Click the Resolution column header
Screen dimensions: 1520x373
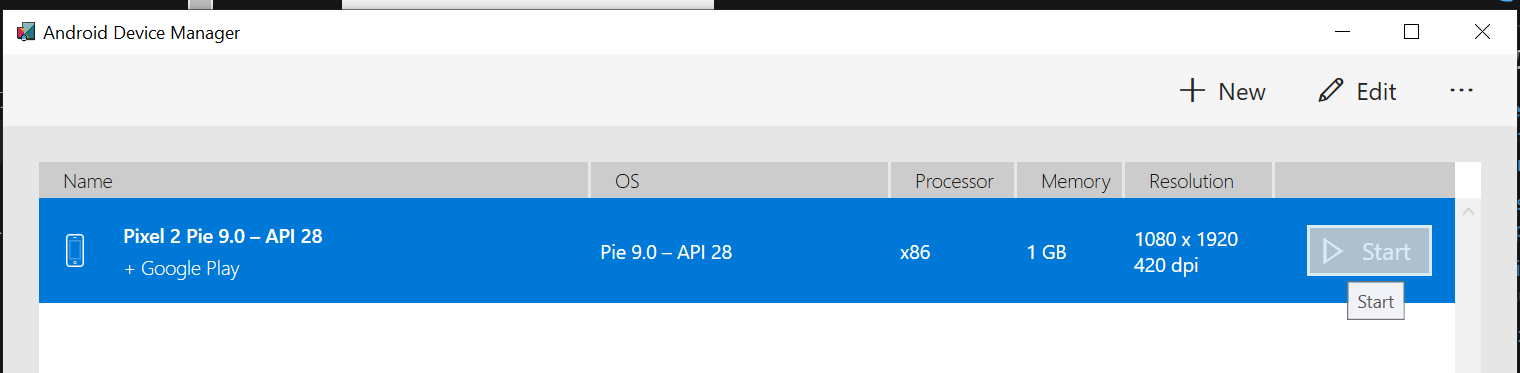click(1198, 181)
